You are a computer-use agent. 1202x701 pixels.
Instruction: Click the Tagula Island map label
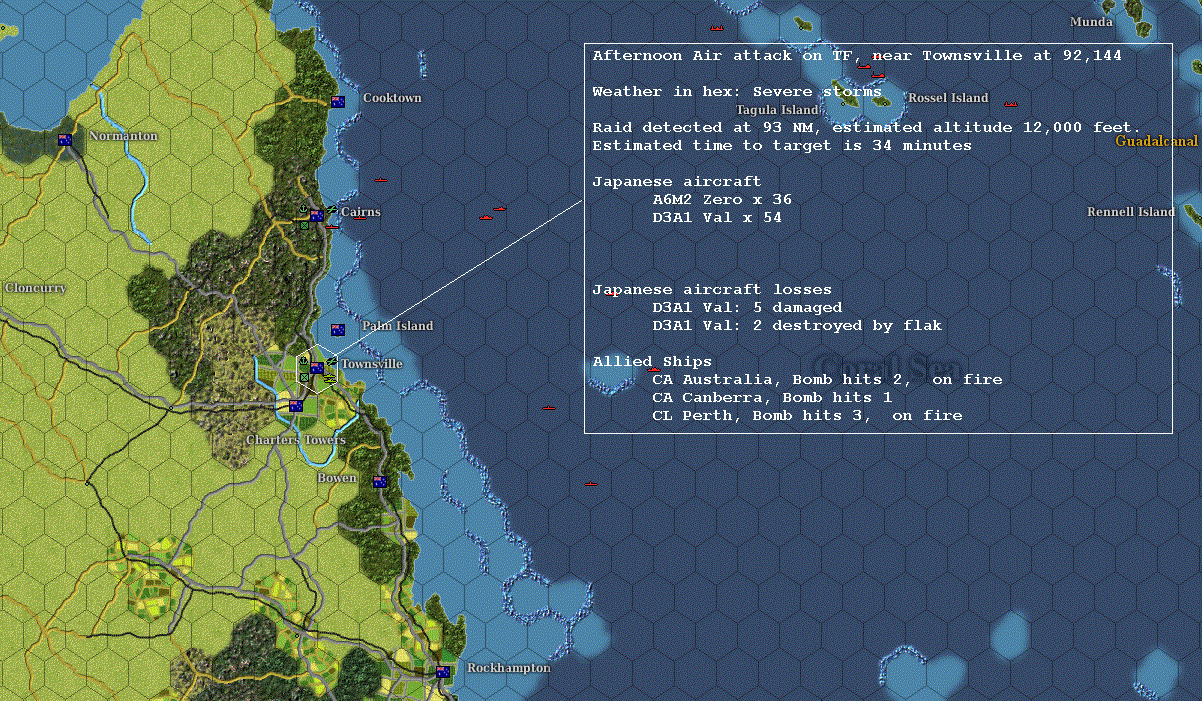tap(777, 110)
